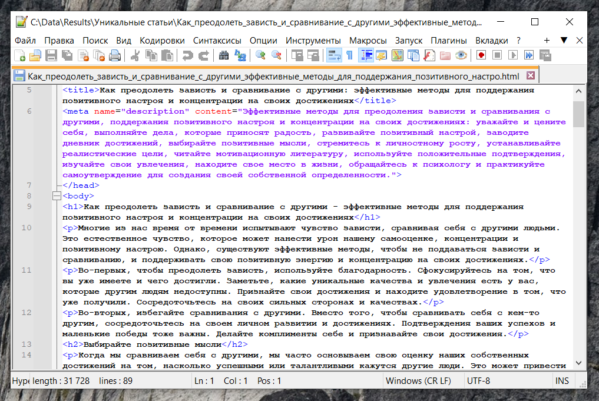Toggle word wrap in toolbar

[x=333, y=56]
